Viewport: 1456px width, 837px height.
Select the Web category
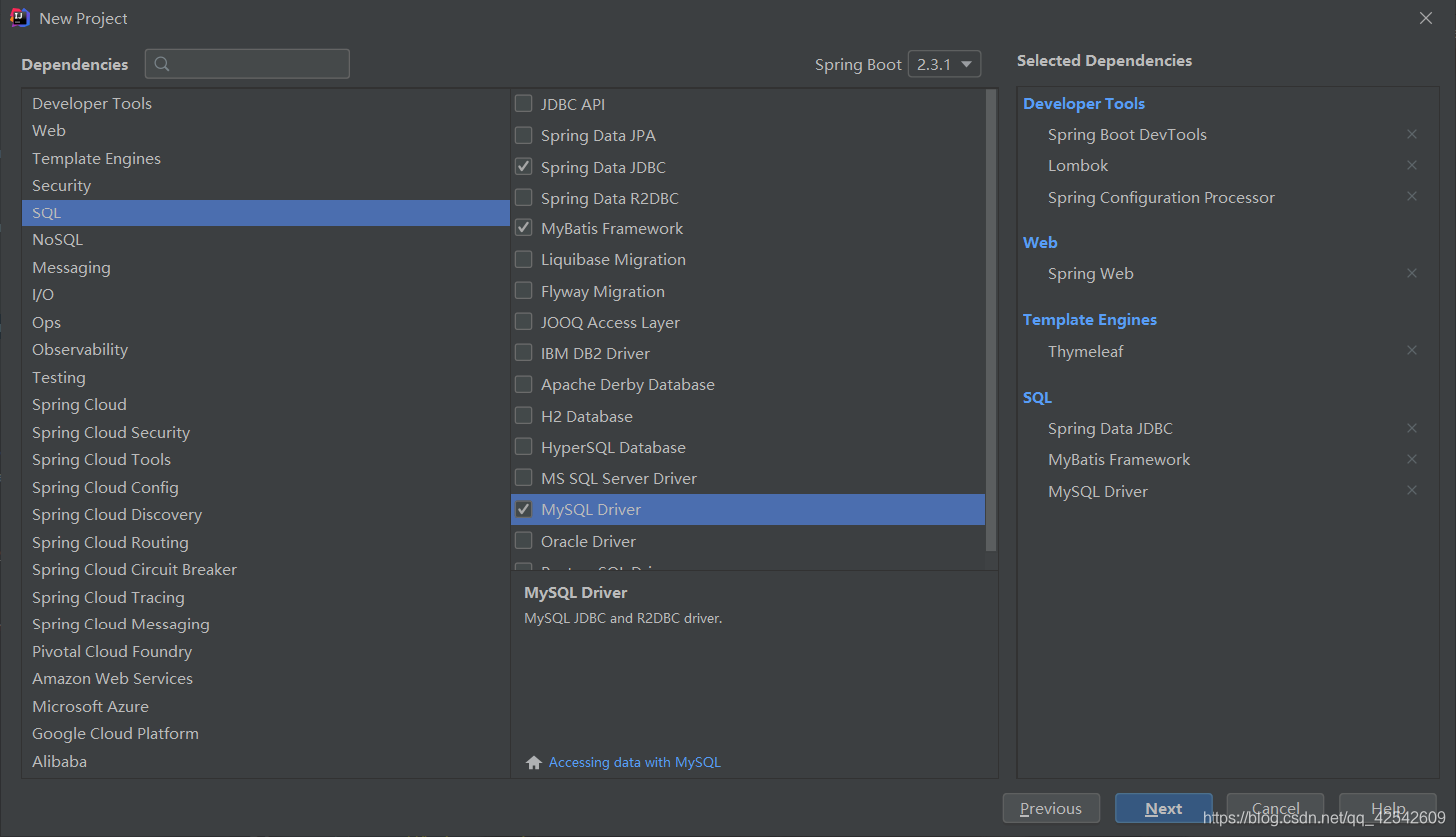click(265, 131)
